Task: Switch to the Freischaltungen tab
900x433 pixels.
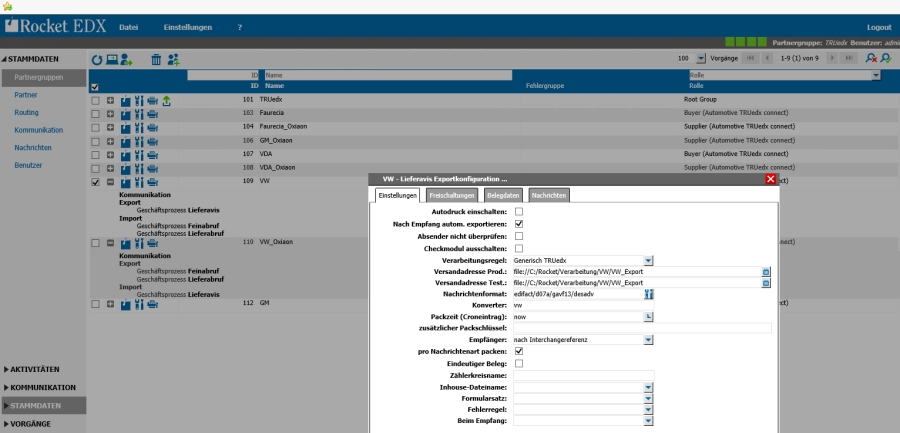Action: 452,195
